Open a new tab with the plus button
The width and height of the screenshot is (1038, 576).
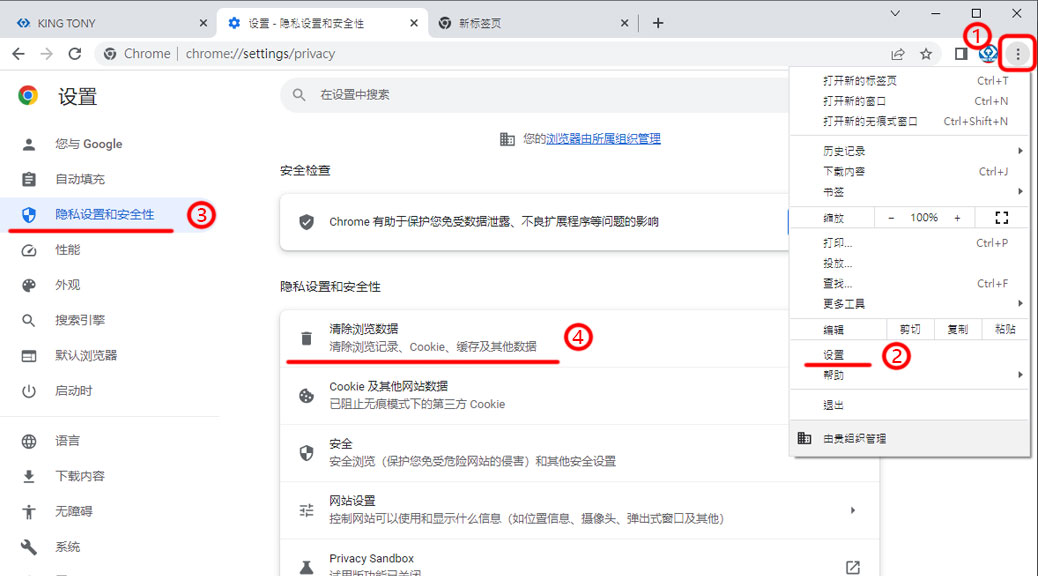tap(658, 23)
